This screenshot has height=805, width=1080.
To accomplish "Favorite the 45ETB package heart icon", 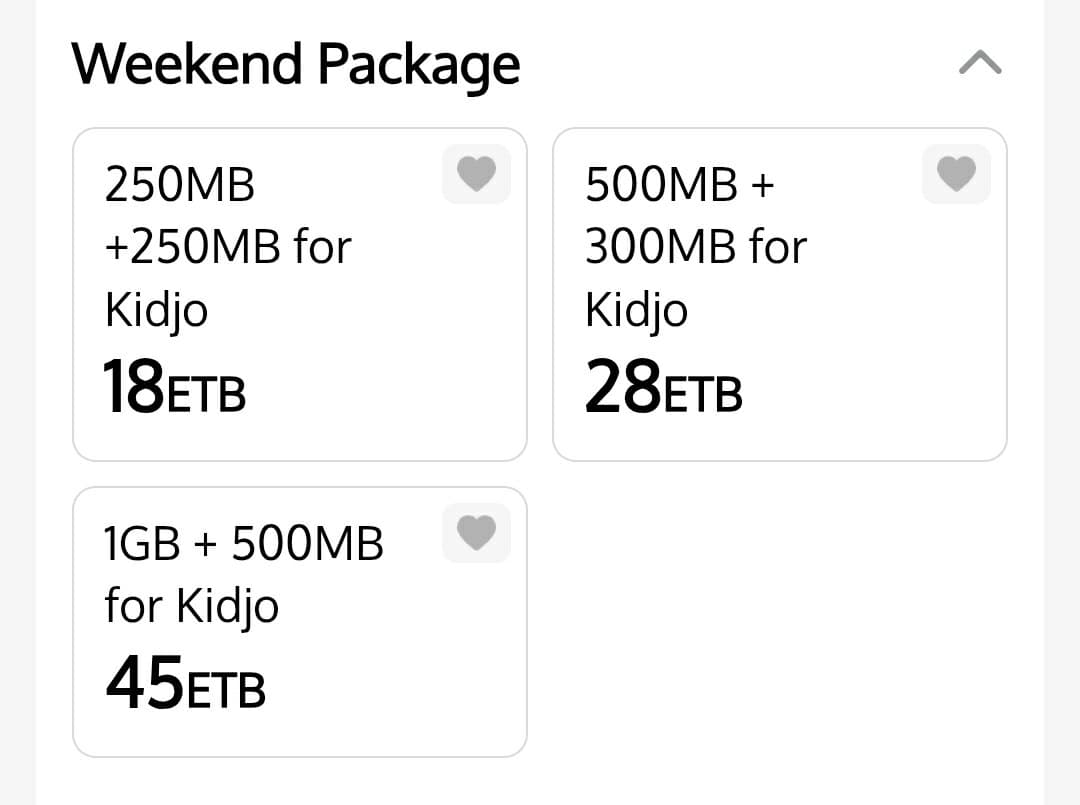I will (477, 533).
